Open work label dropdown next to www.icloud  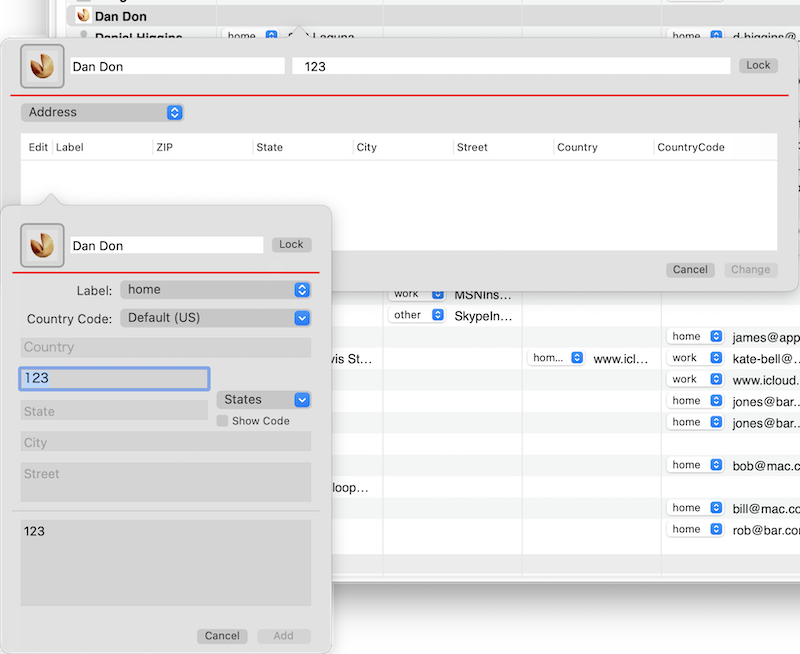(695, 379)
